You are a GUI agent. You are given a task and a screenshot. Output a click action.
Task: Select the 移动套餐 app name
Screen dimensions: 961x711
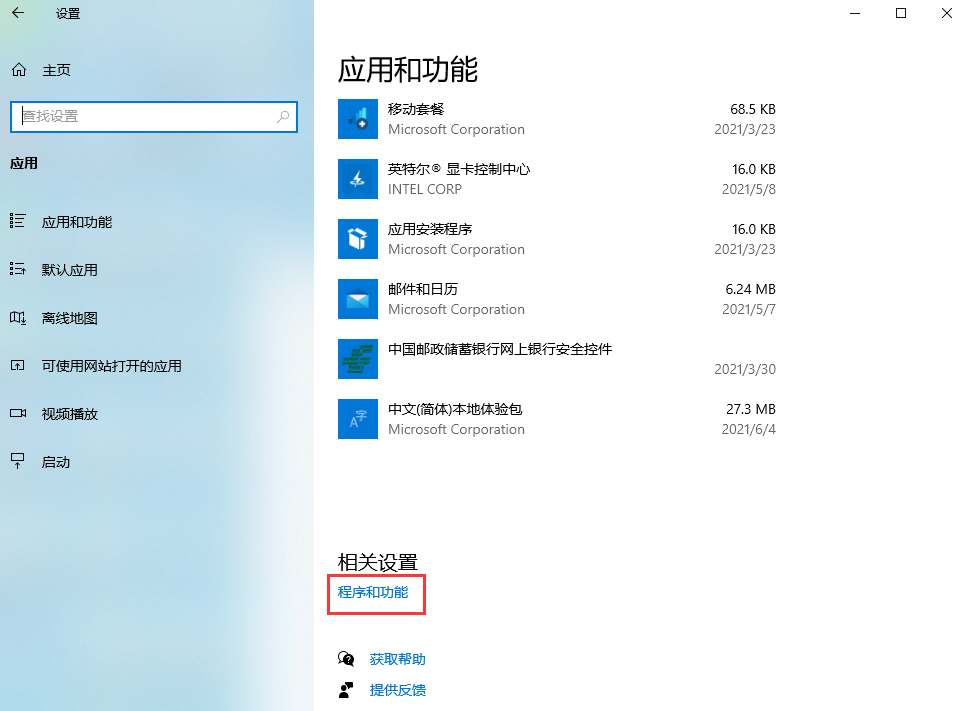tap(416, 109)
